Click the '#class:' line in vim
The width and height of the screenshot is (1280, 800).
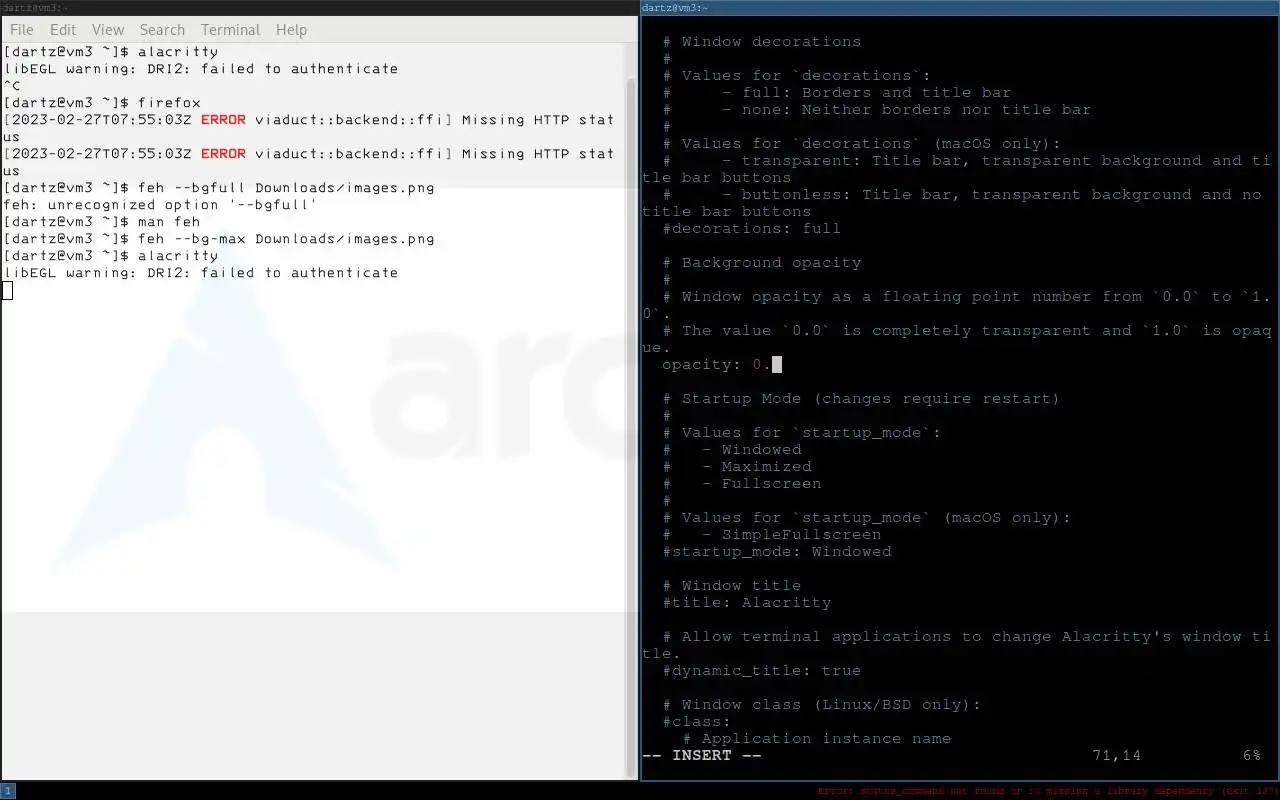pyautogui.click(x=696, y=722)
